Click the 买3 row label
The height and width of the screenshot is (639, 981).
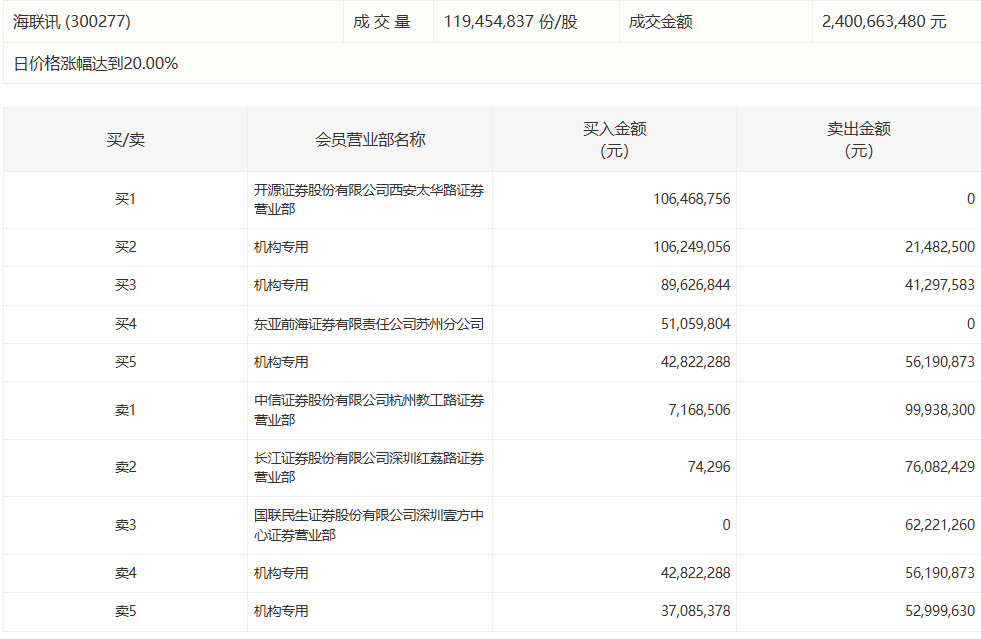coord(125,285)
